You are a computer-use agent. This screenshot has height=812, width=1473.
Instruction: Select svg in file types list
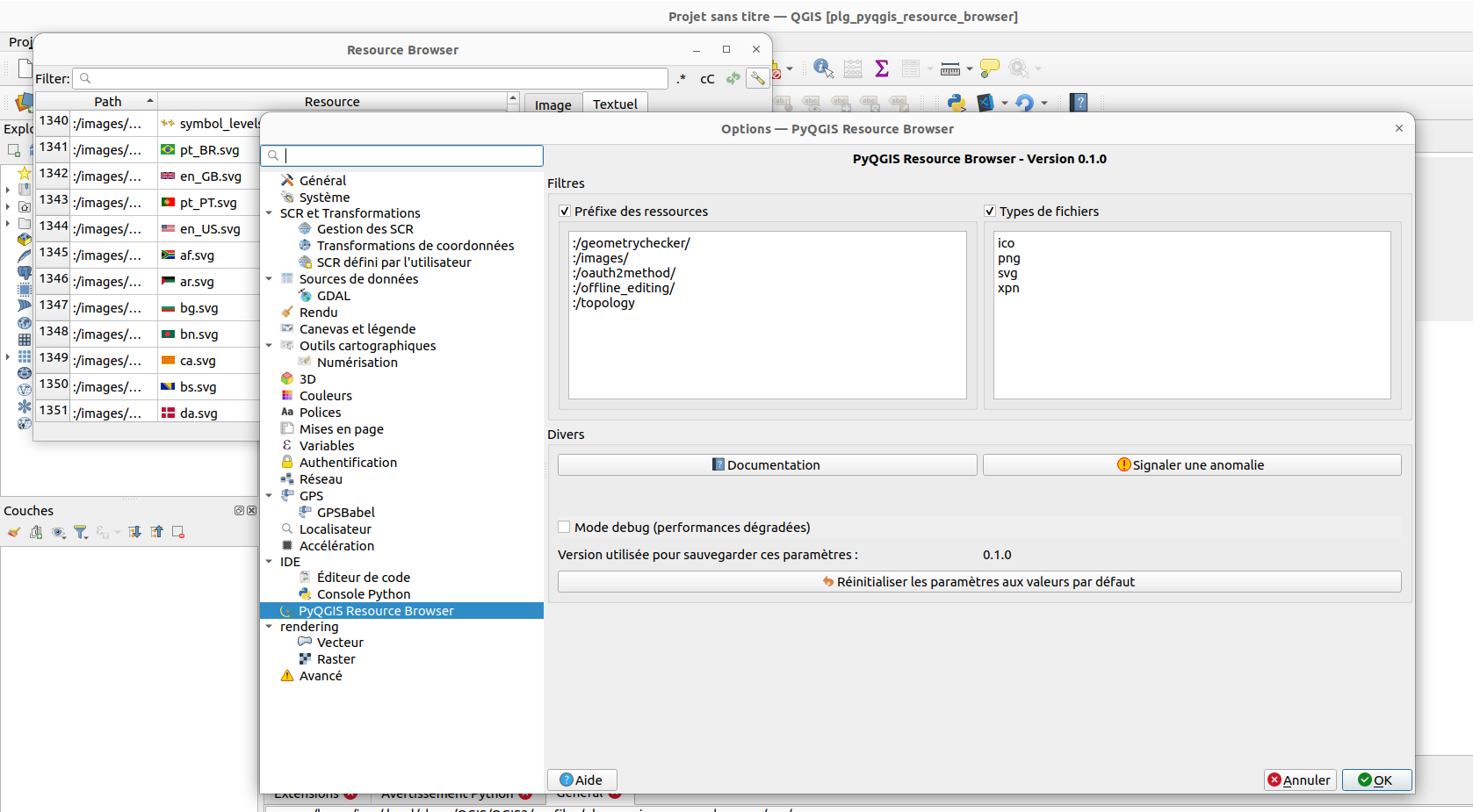coord(1007,273)
